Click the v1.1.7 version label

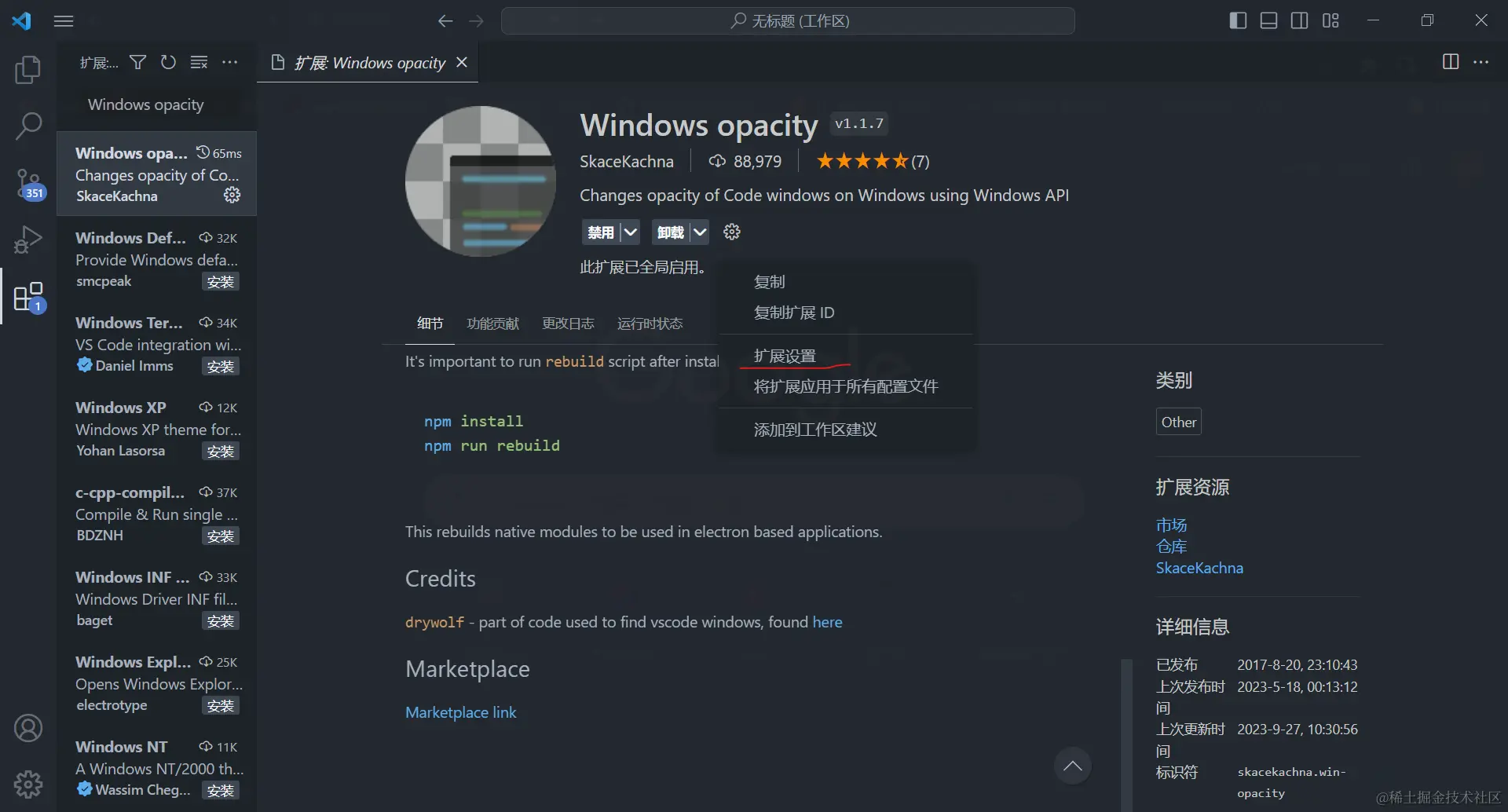pos(859,123)
